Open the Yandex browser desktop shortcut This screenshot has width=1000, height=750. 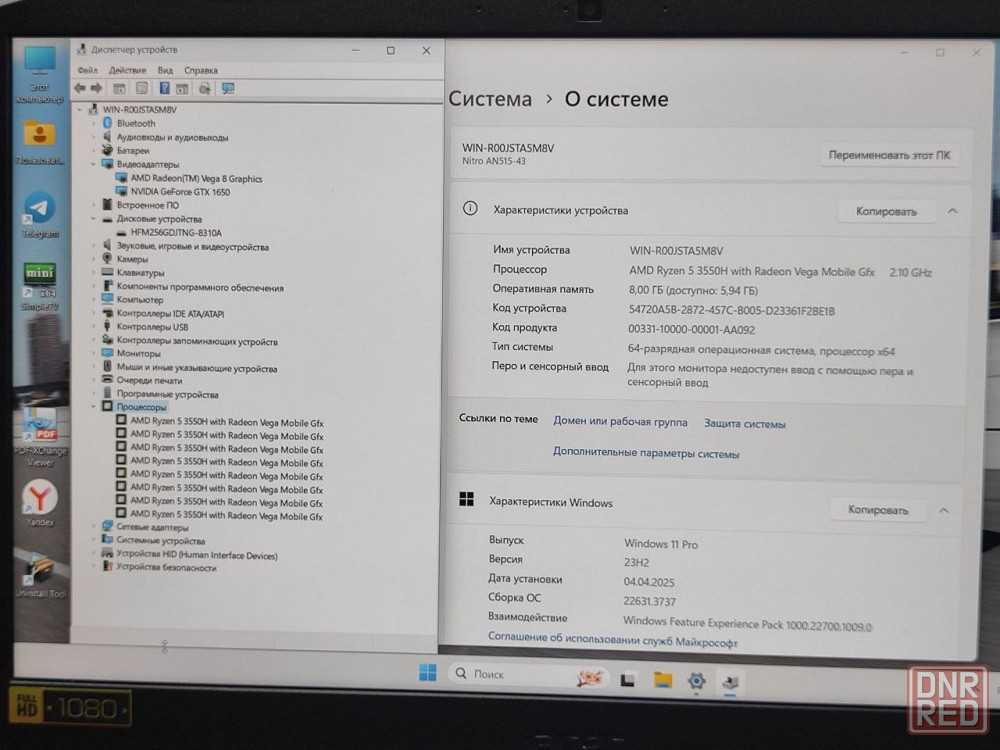pos(40,503)
